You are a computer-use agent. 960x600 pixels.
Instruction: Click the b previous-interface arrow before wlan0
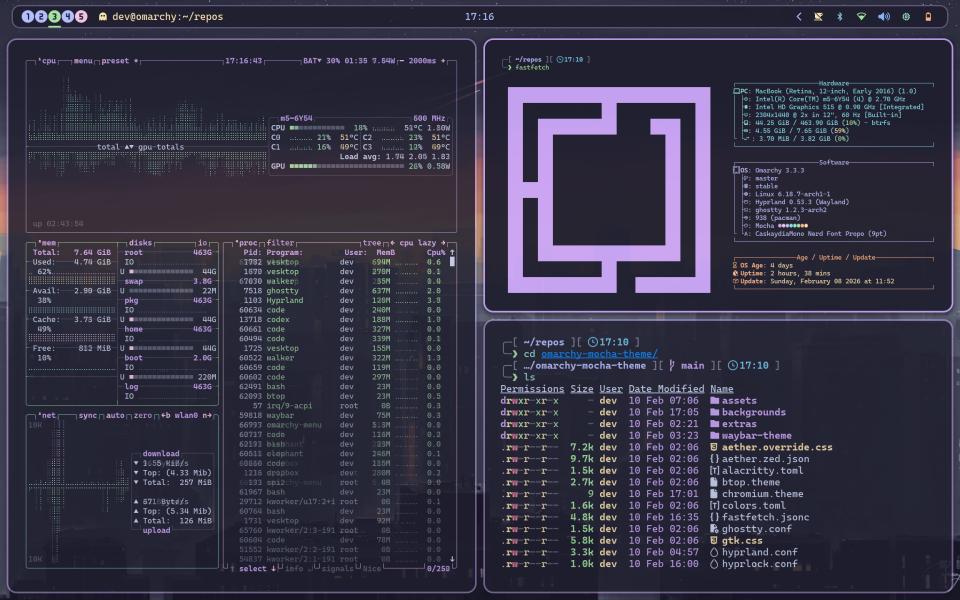pos(165,416)
